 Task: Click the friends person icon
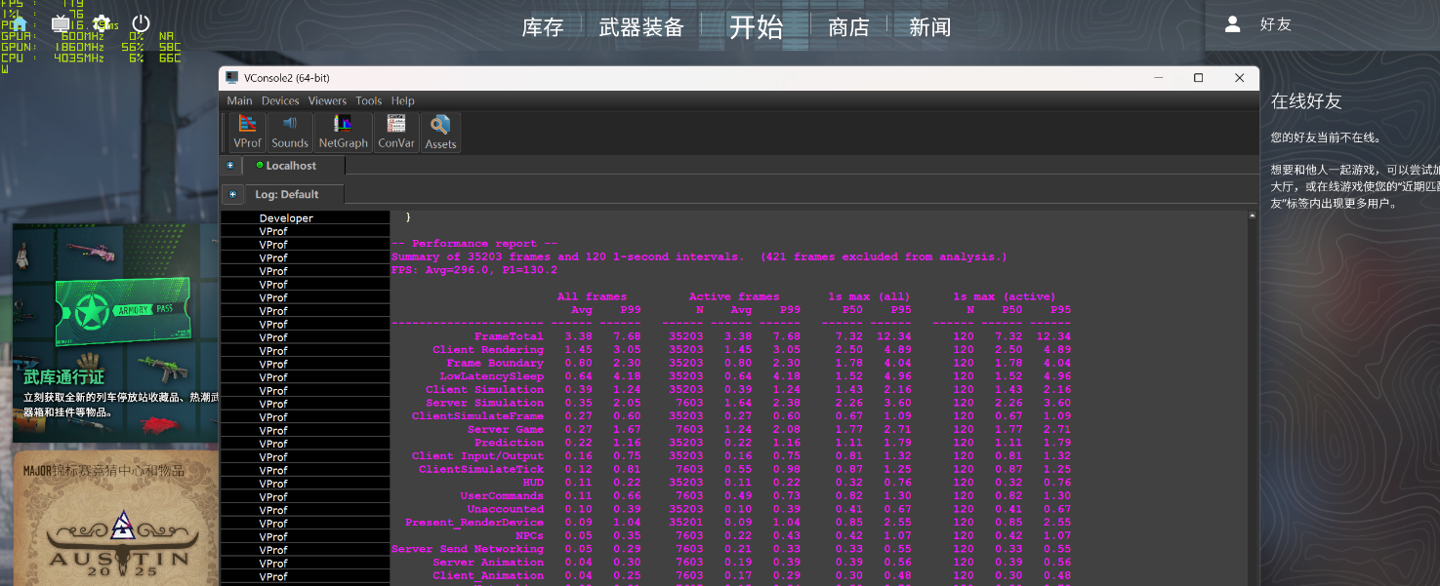pyautogui.click(x=1233, y=24)
